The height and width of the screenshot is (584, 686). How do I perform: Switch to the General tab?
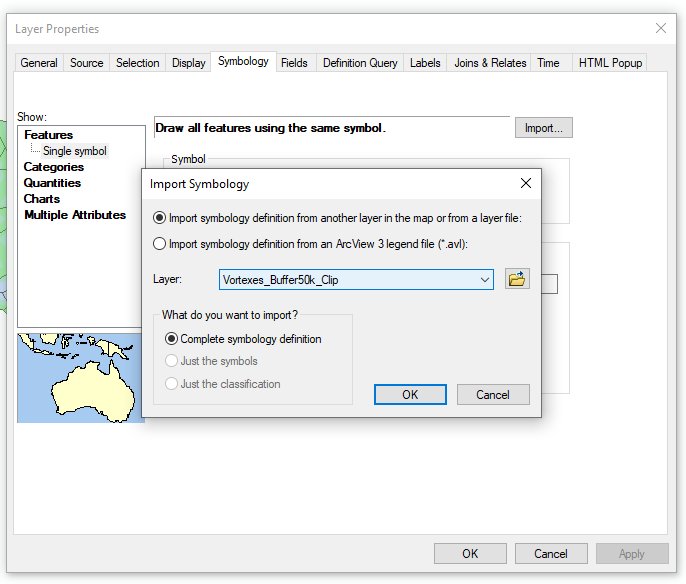pyautogui.click(x=39, y=63)
